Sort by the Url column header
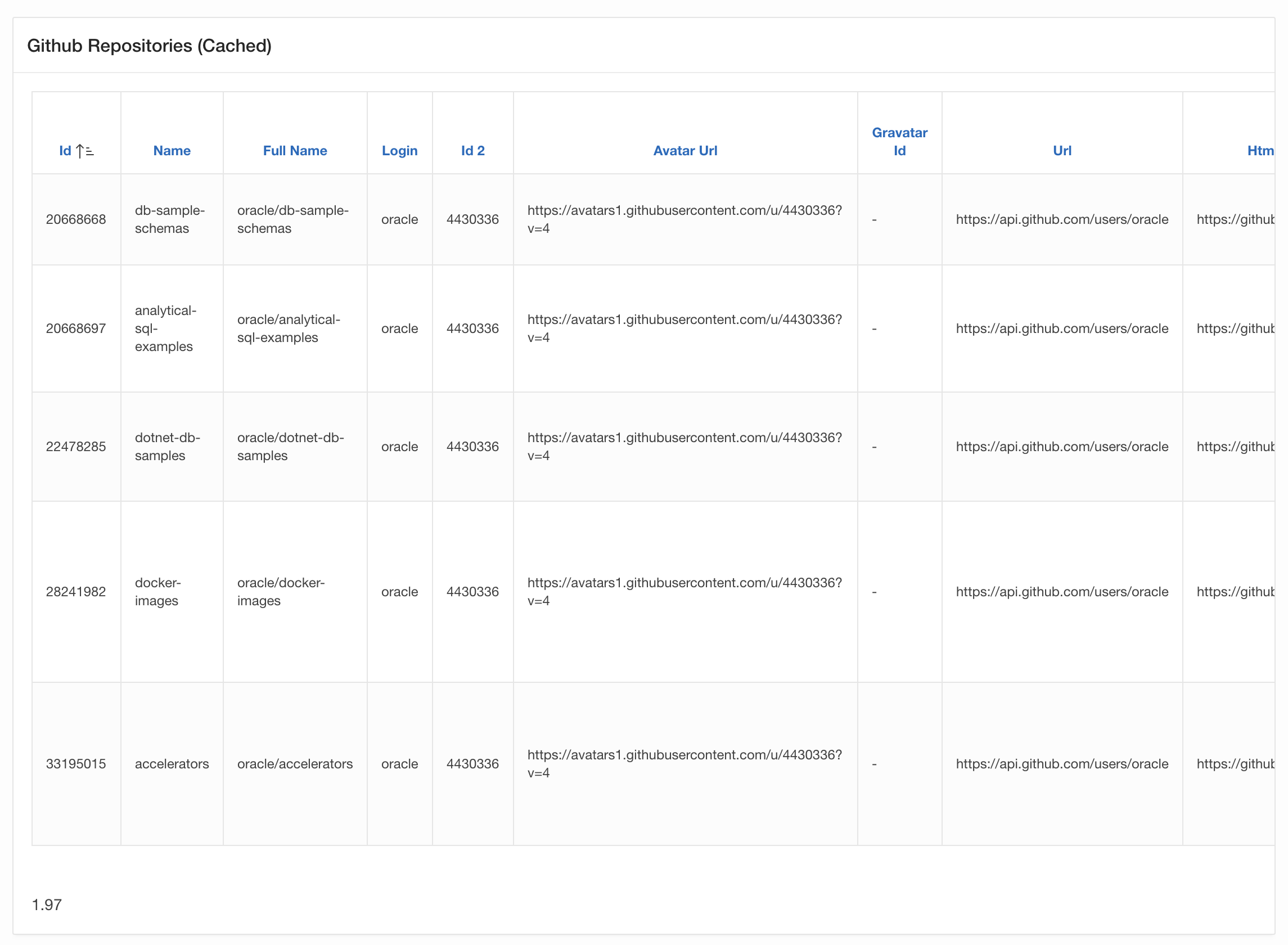 [1061, 150]
